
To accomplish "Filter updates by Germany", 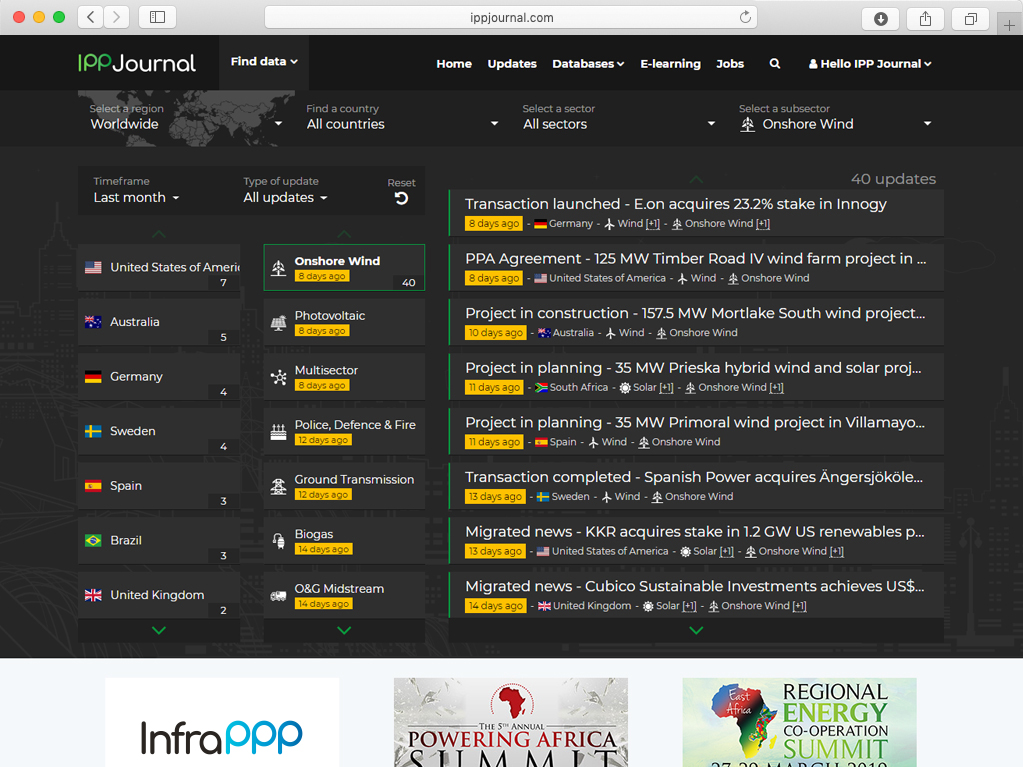I will (158, 377).
